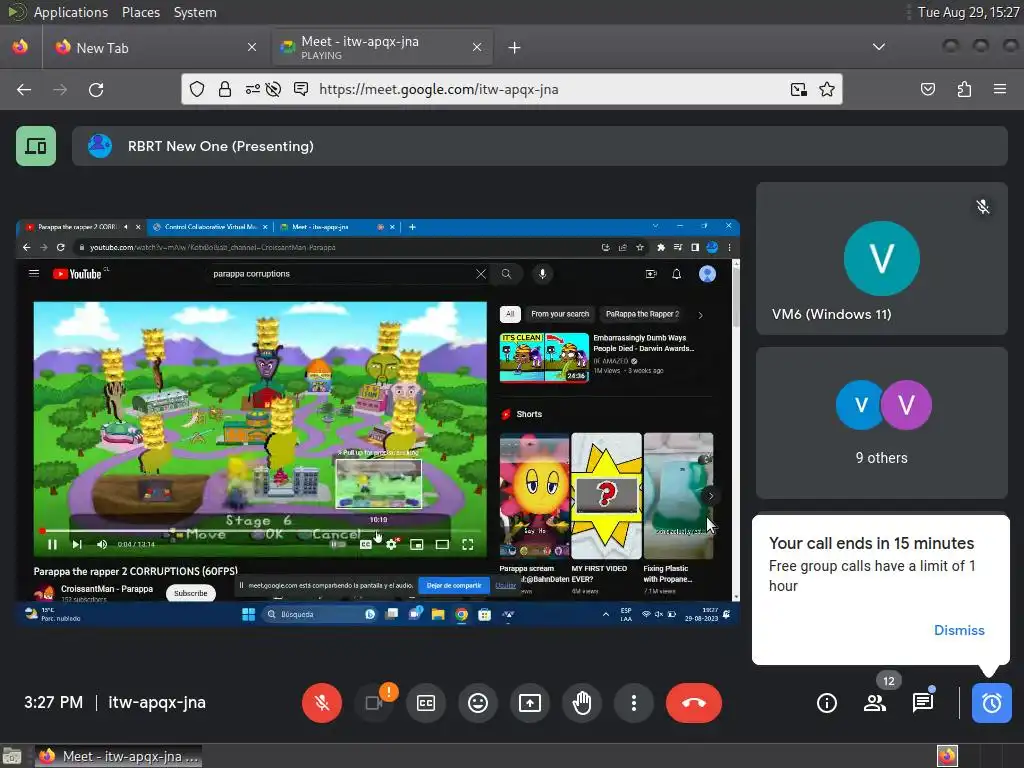Open a new Firefox tab
This screenshot has height=768, width=1024.
click(x=515, y=48)
